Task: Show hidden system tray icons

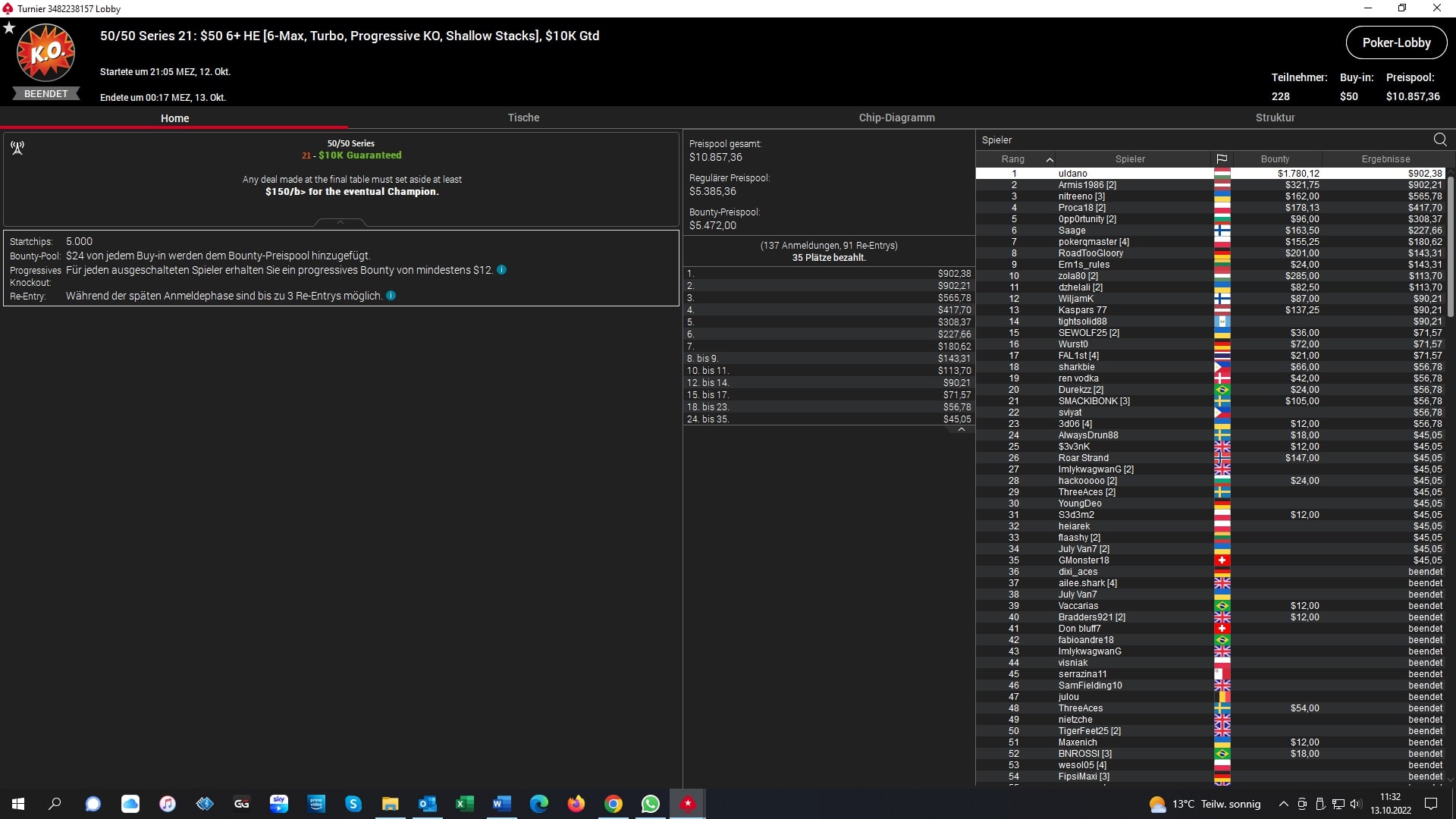Action: (x=1283, y=804)
